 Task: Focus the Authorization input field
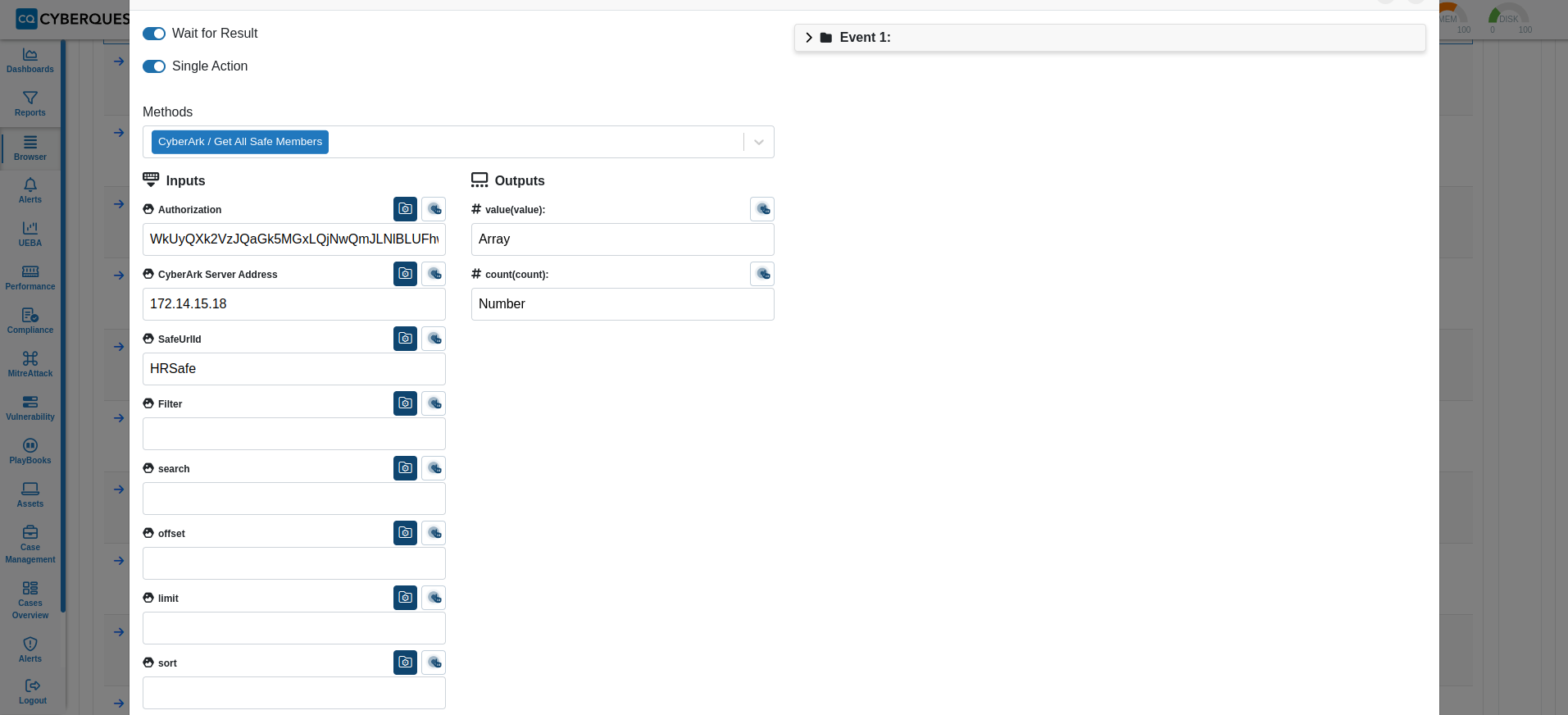coord(294,239)
